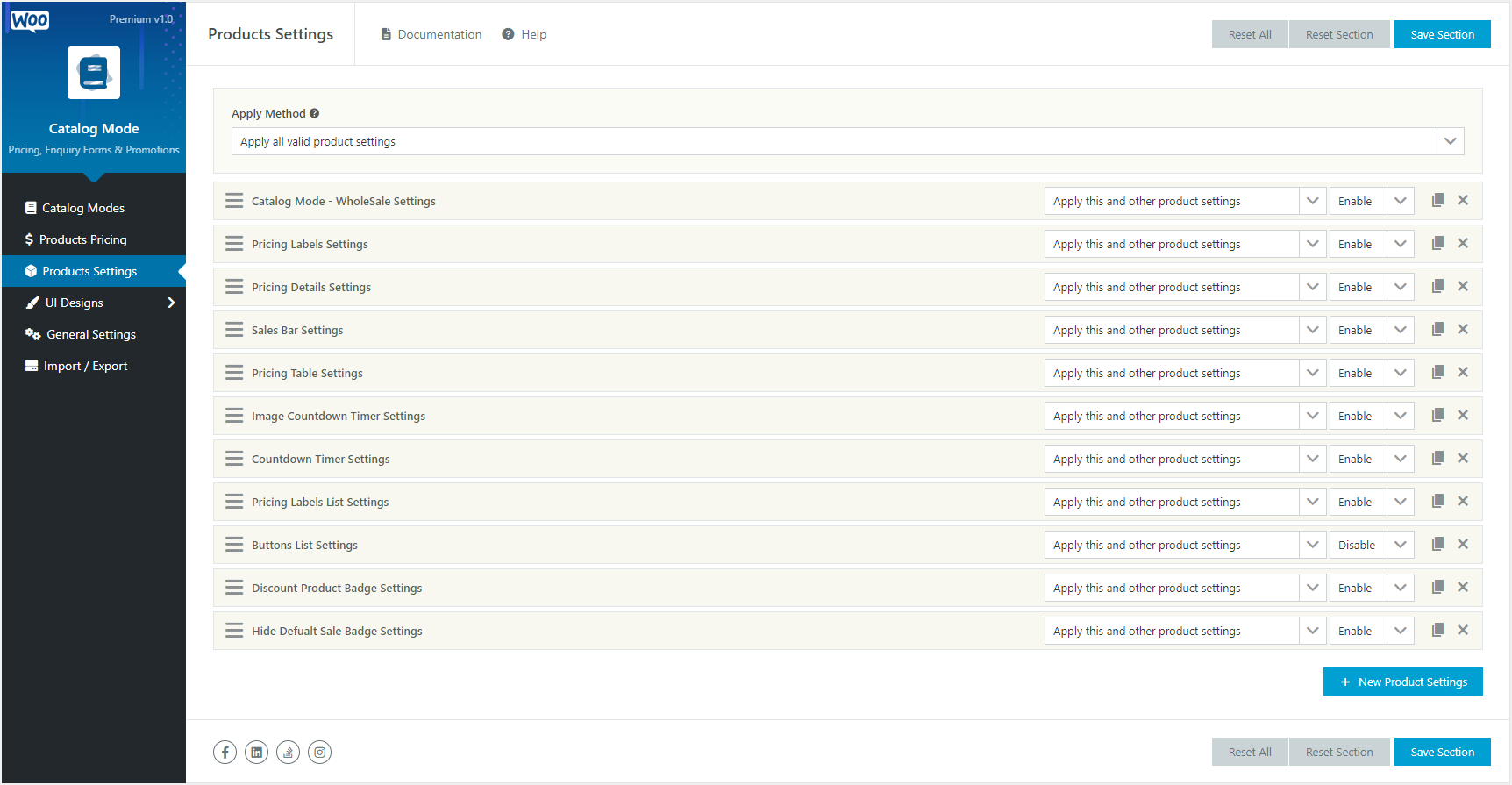Open Import / Export in sidebar
This screenshot has width=1512, height=785.
pos(93,366)
